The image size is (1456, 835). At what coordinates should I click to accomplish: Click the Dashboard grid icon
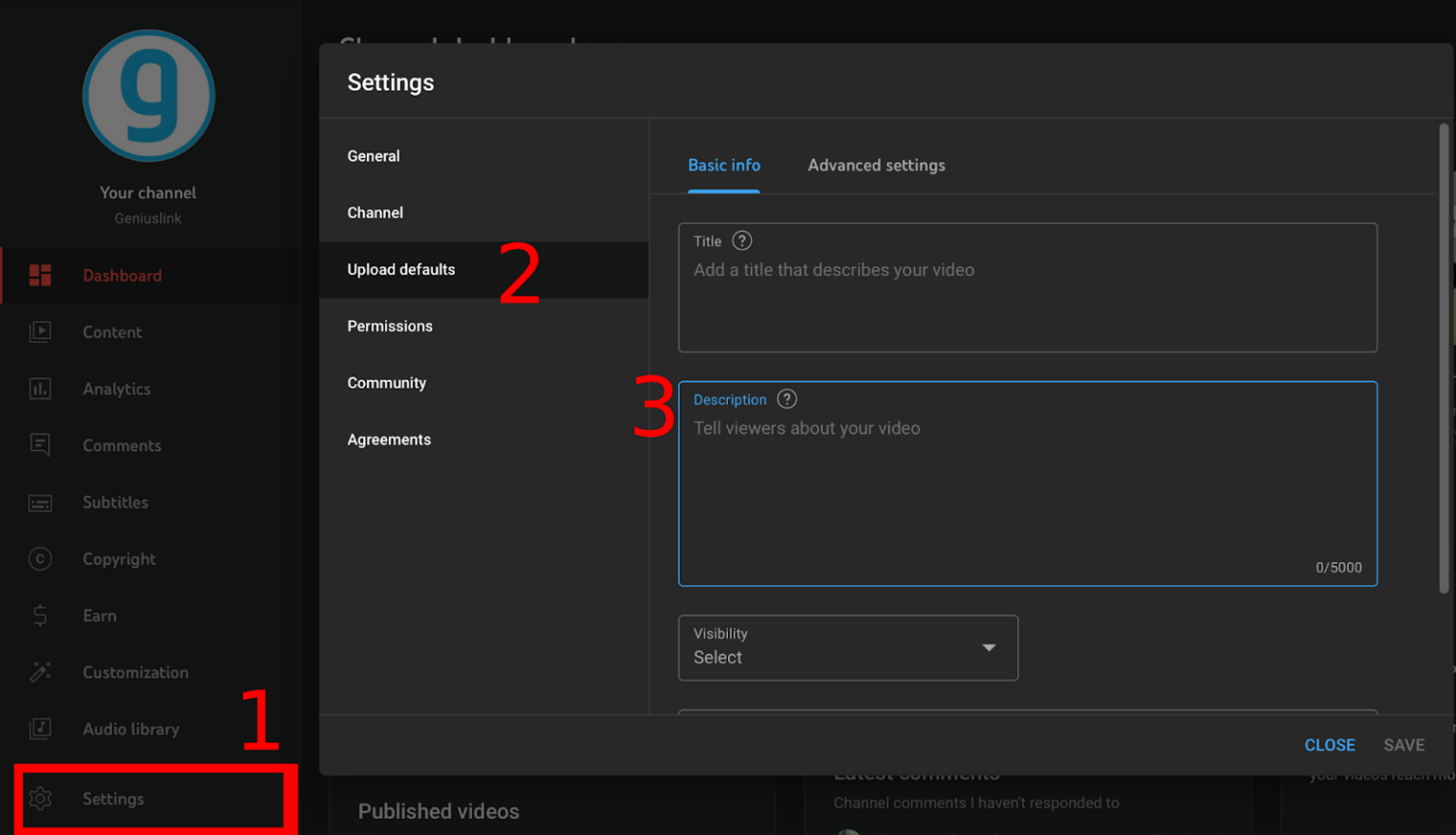click(x=40, y=276)
